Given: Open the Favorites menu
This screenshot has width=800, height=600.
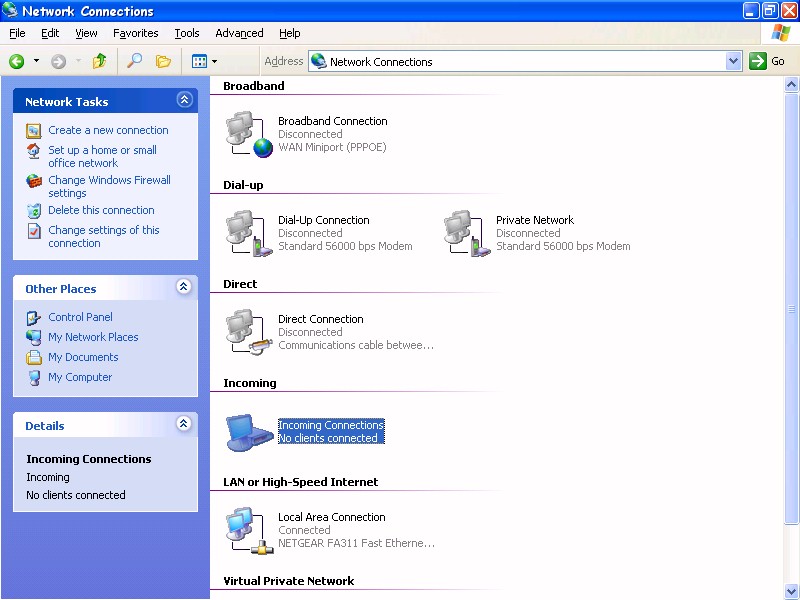Looking at the screenshot, I should [136, 33].
